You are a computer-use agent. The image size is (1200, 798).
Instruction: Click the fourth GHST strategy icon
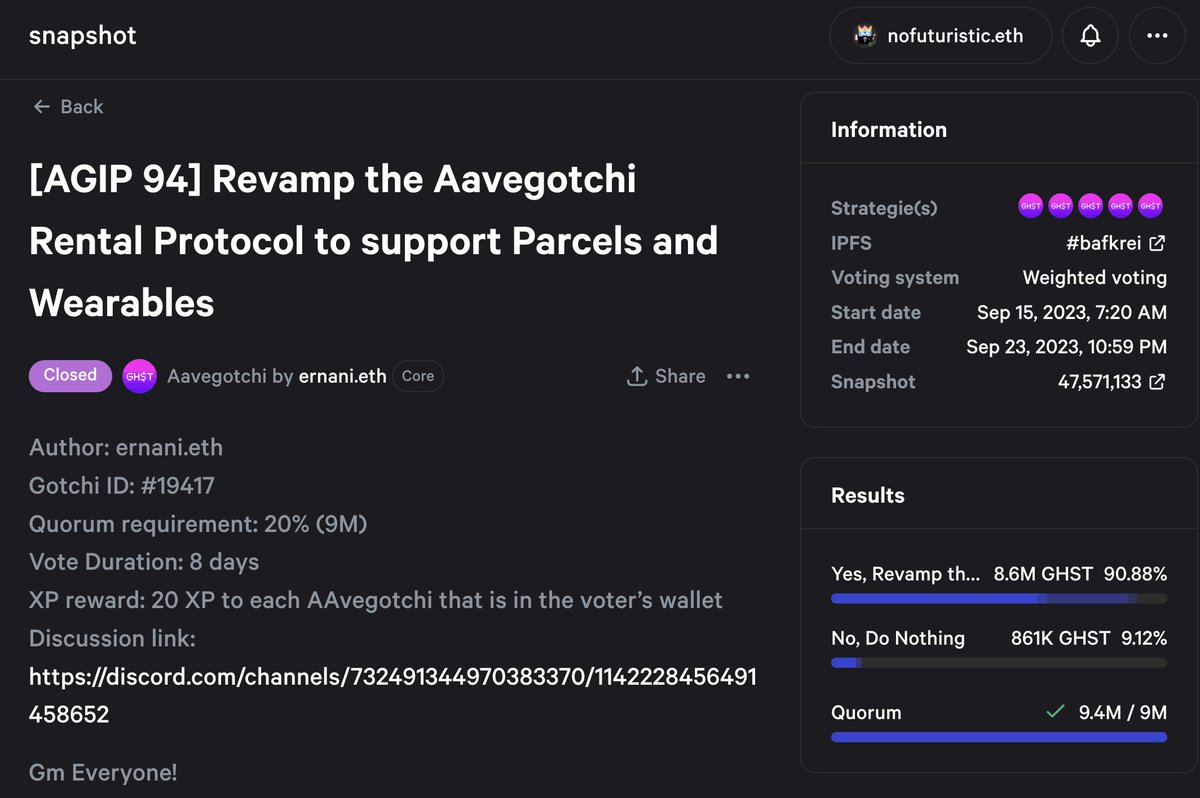1121,206
